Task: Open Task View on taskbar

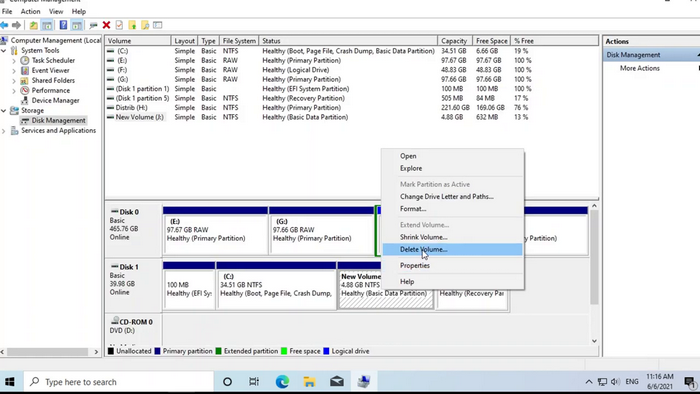Action: point(254,382)
